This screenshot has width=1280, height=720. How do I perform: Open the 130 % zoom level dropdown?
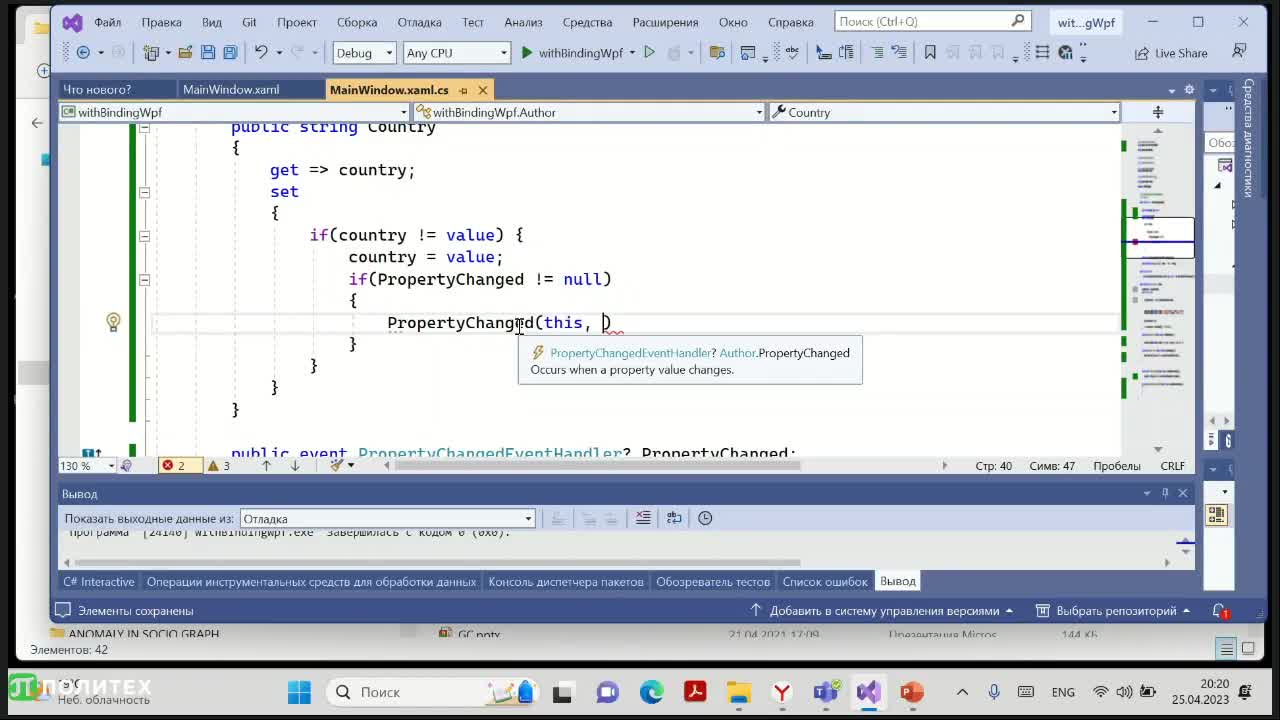pyautogui.click(x=88, y=466)
